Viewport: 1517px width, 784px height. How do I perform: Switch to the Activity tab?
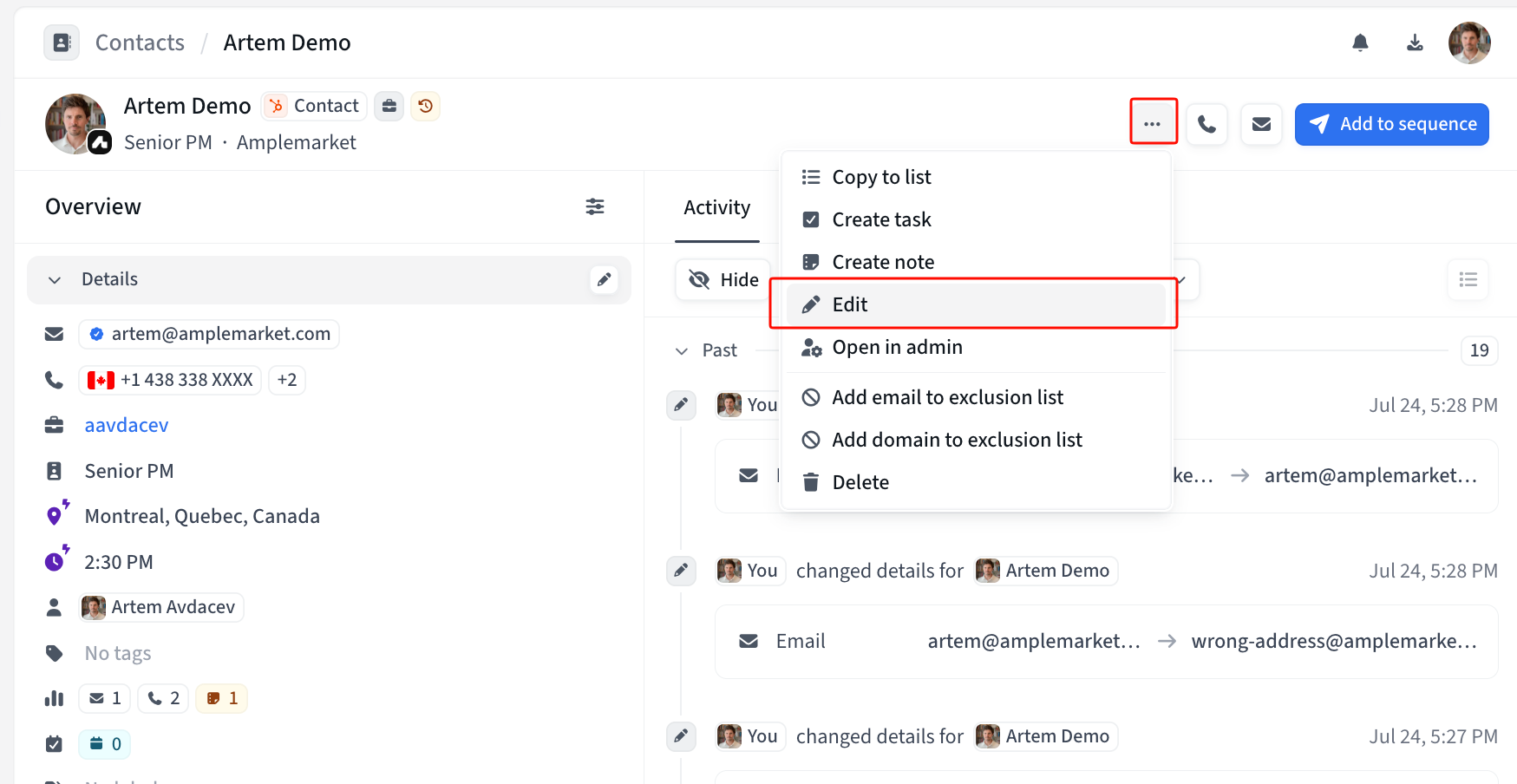(717, 207)
